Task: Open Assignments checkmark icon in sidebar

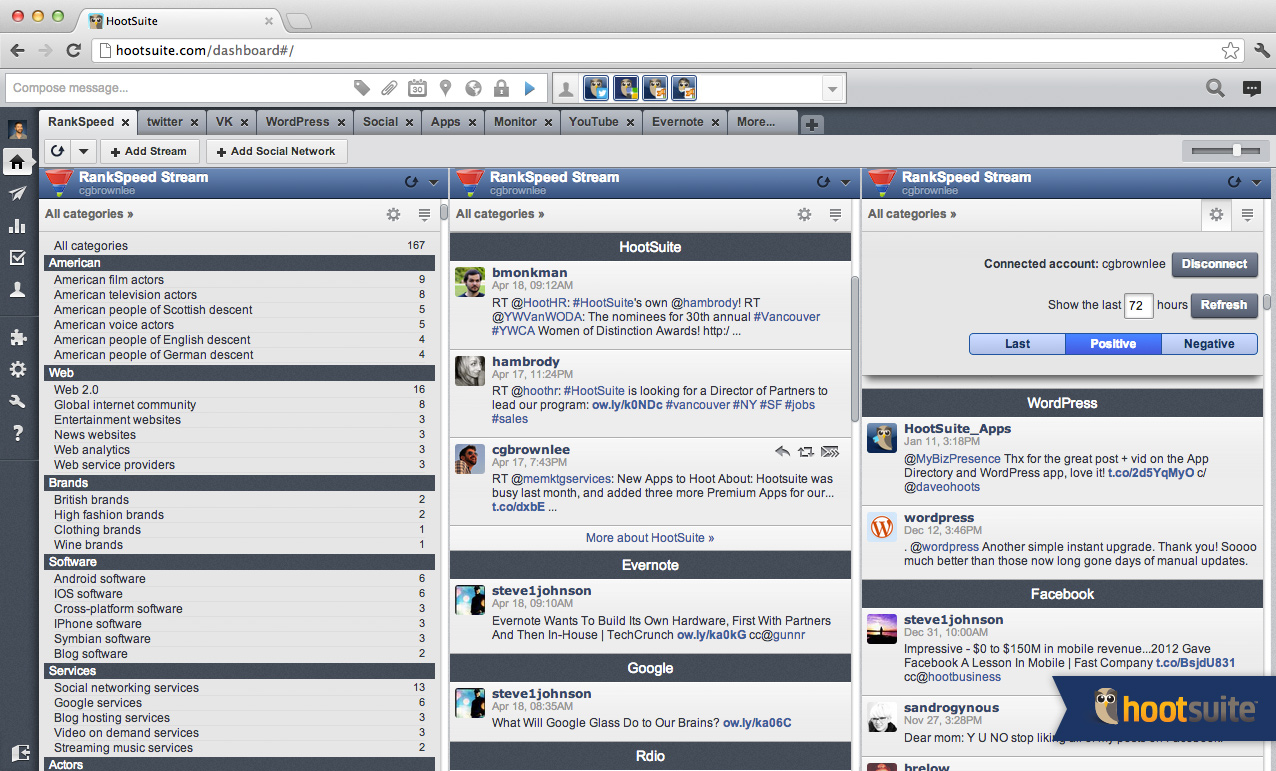Action: coord(17,257)
